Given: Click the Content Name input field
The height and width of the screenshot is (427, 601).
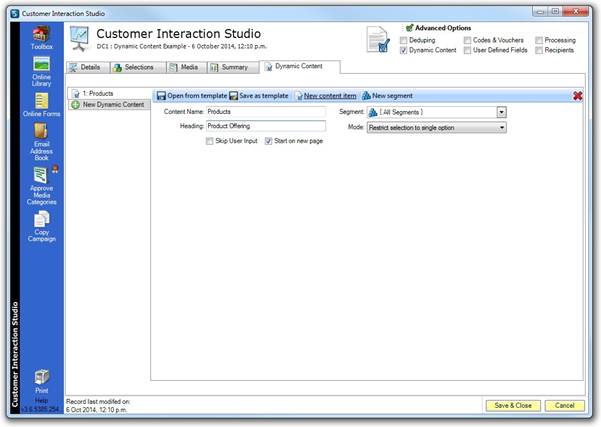Looking at the screenshot, I should [266, 112].
